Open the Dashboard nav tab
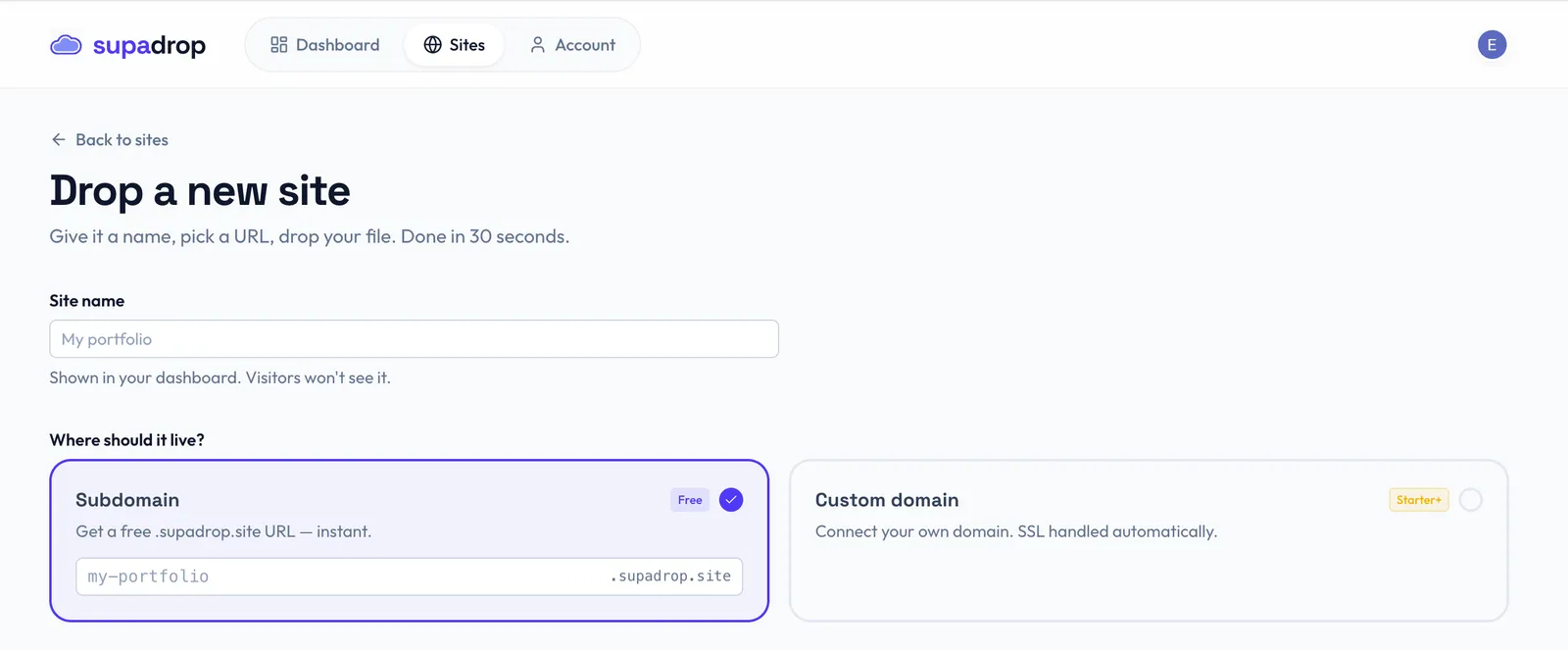 325,45
